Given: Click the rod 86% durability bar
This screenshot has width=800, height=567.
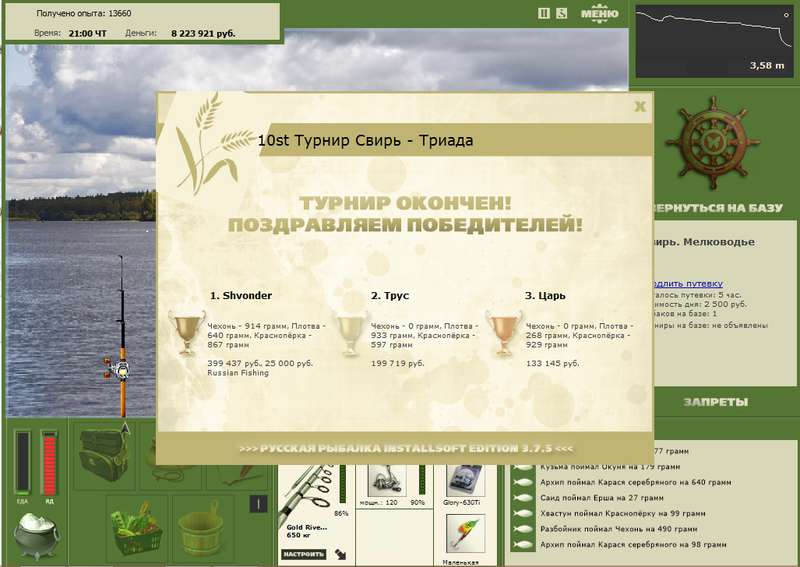Looking at the screenshot, I should pos(342,485).
